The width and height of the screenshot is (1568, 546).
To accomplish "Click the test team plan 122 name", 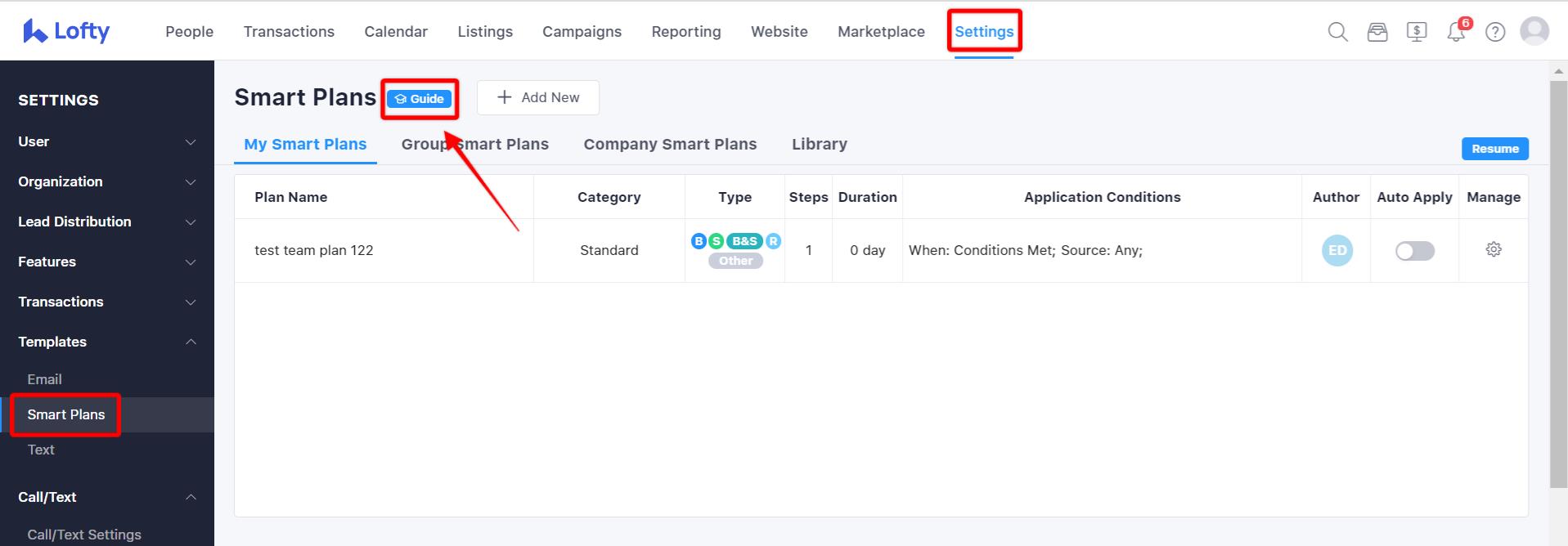I will [313, 250].
